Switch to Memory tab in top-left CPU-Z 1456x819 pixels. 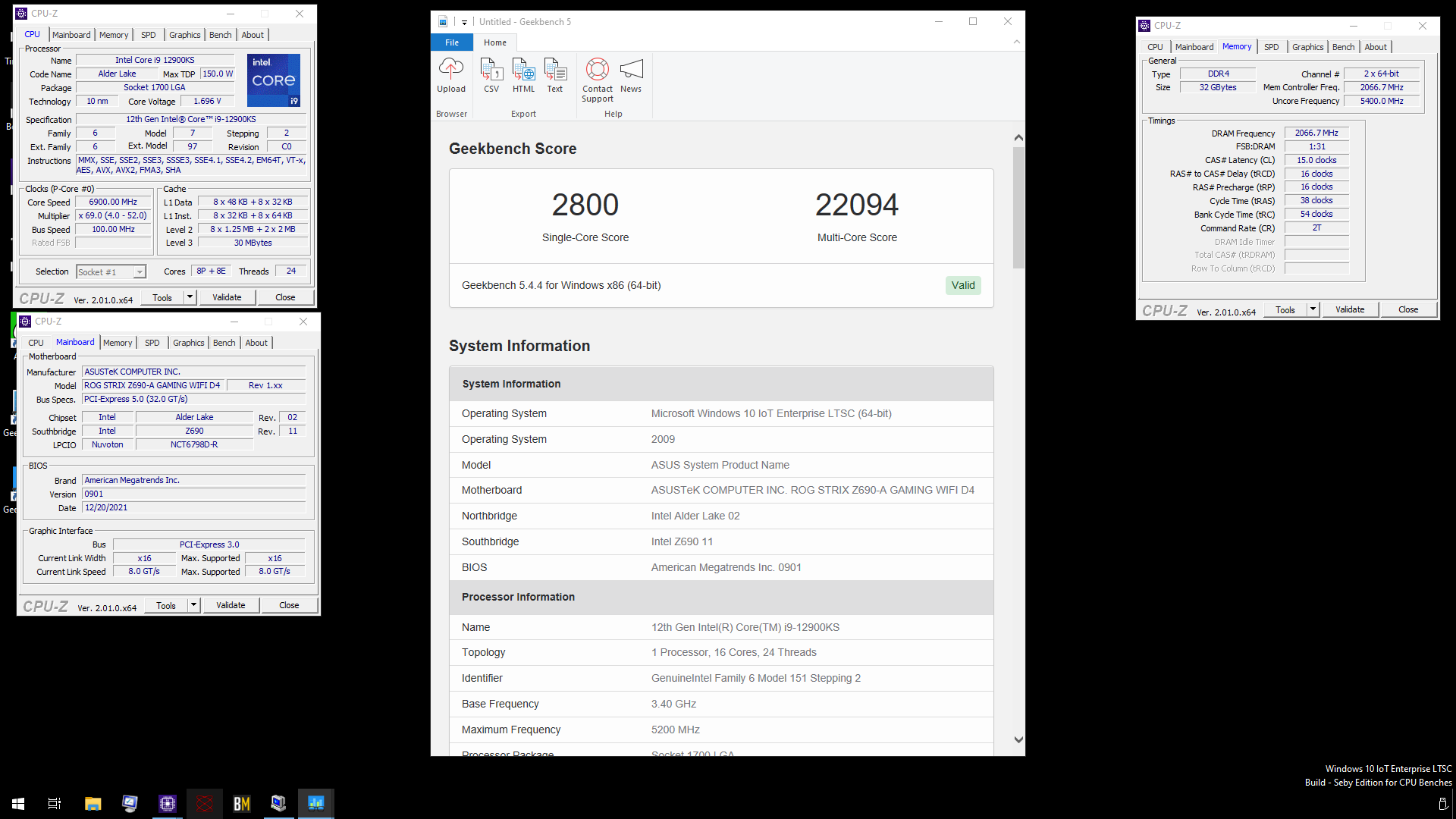tap(114, 35)
